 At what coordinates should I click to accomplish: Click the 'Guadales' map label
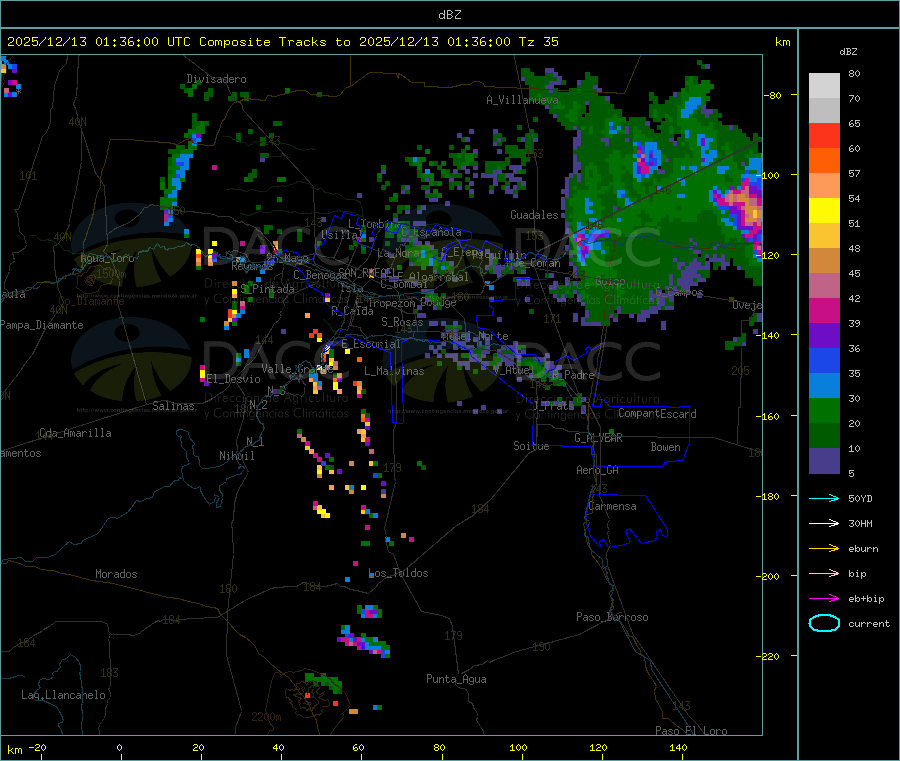tap(534, 215)
